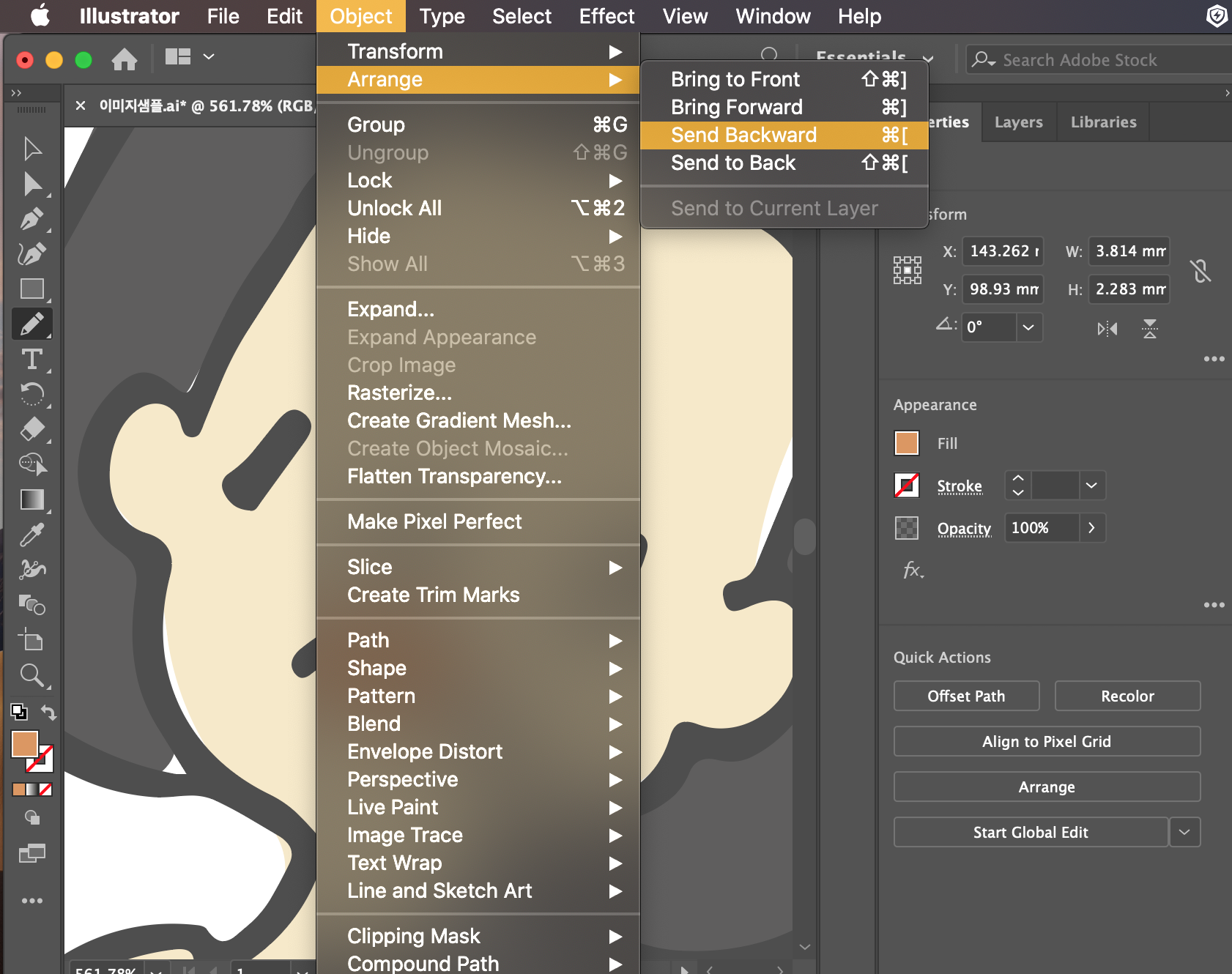The image size is (1232, 974).
Task: Select the Curvature tool
Action: [32, 253]
